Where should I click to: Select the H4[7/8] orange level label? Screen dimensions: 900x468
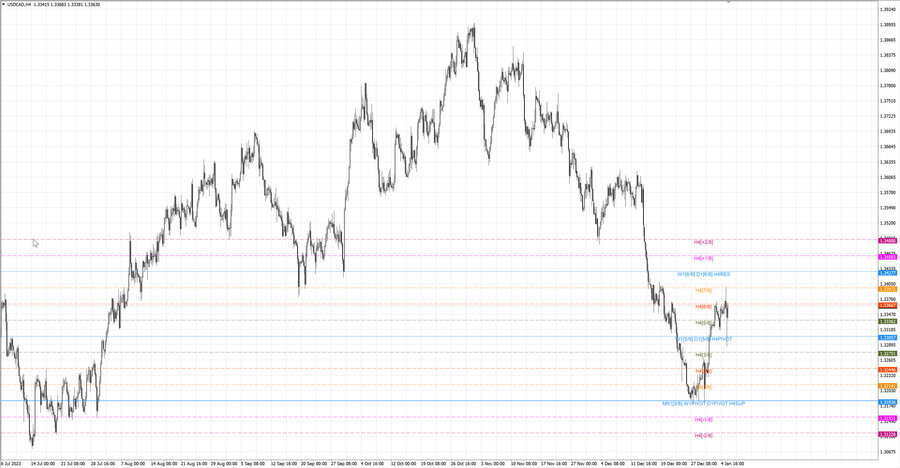click(x=704, y=291)
